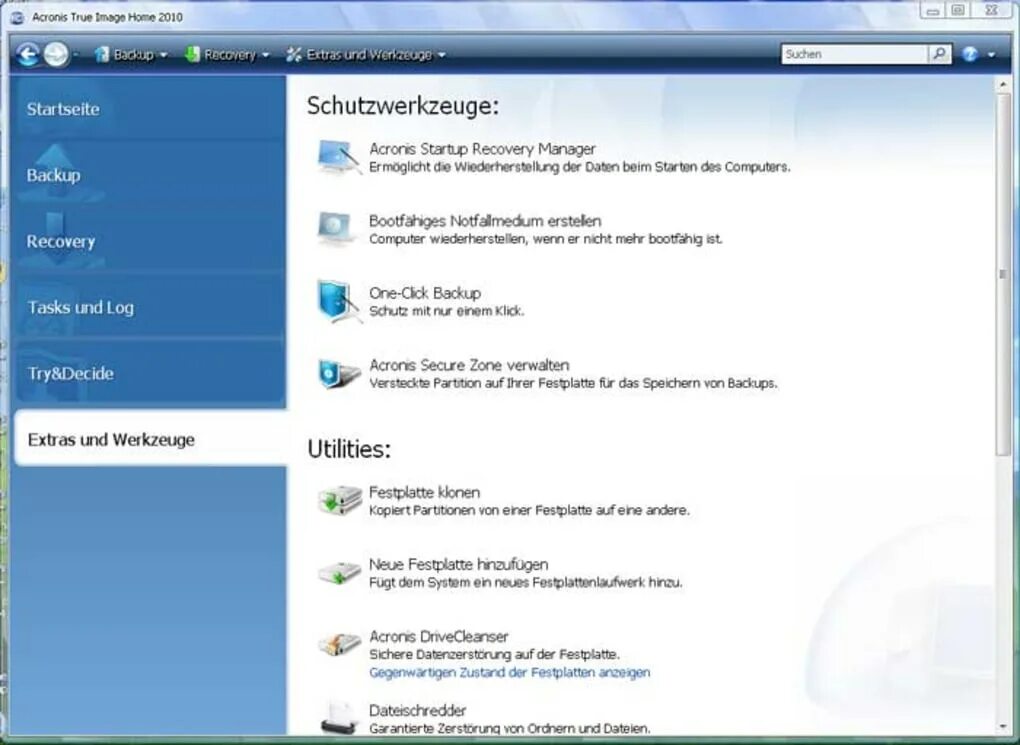
Task: Click the scrollbar up arrow
Action: point(1003,85)
